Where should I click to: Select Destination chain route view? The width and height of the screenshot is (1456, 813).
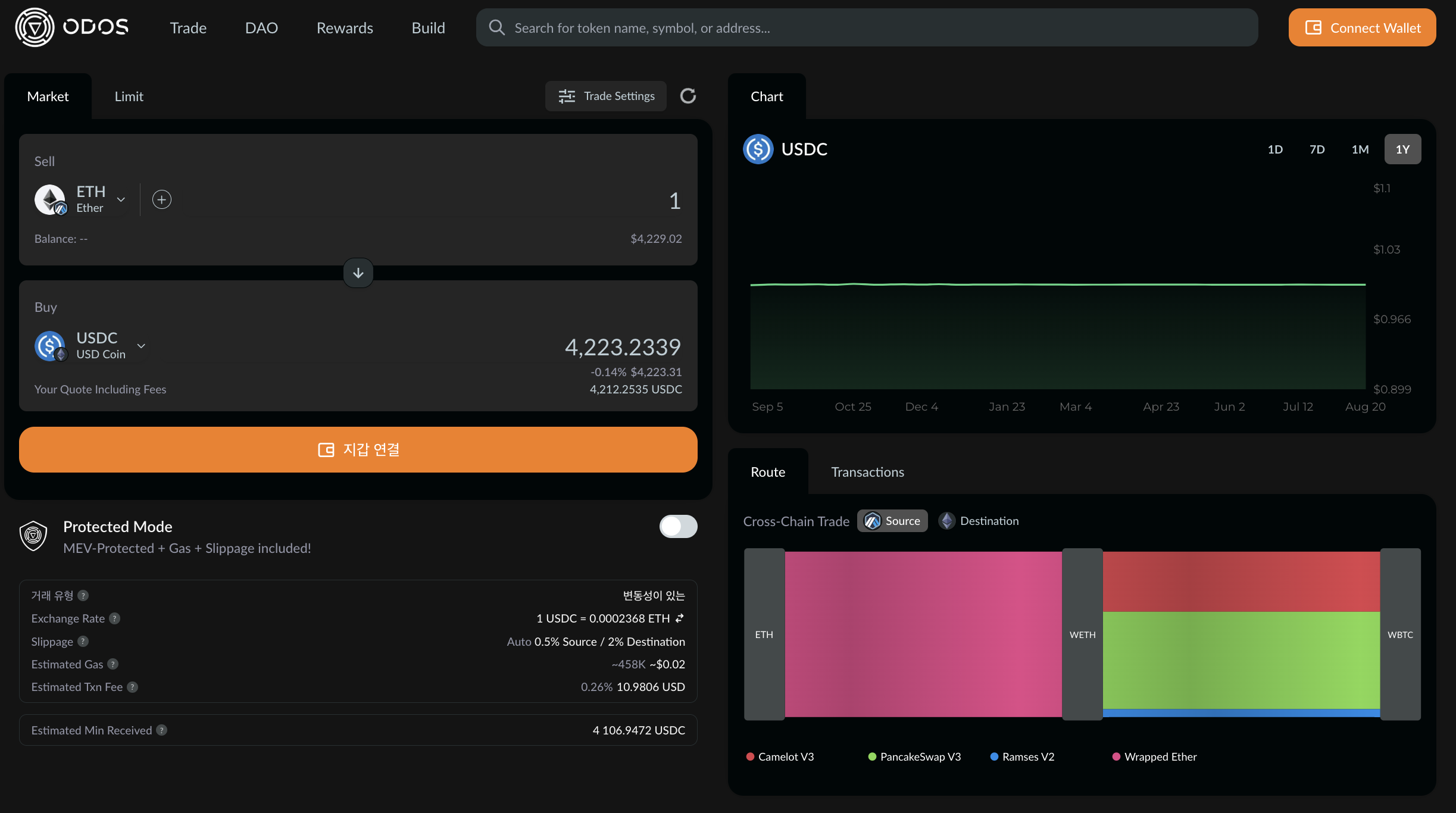(x=979, y=521)
